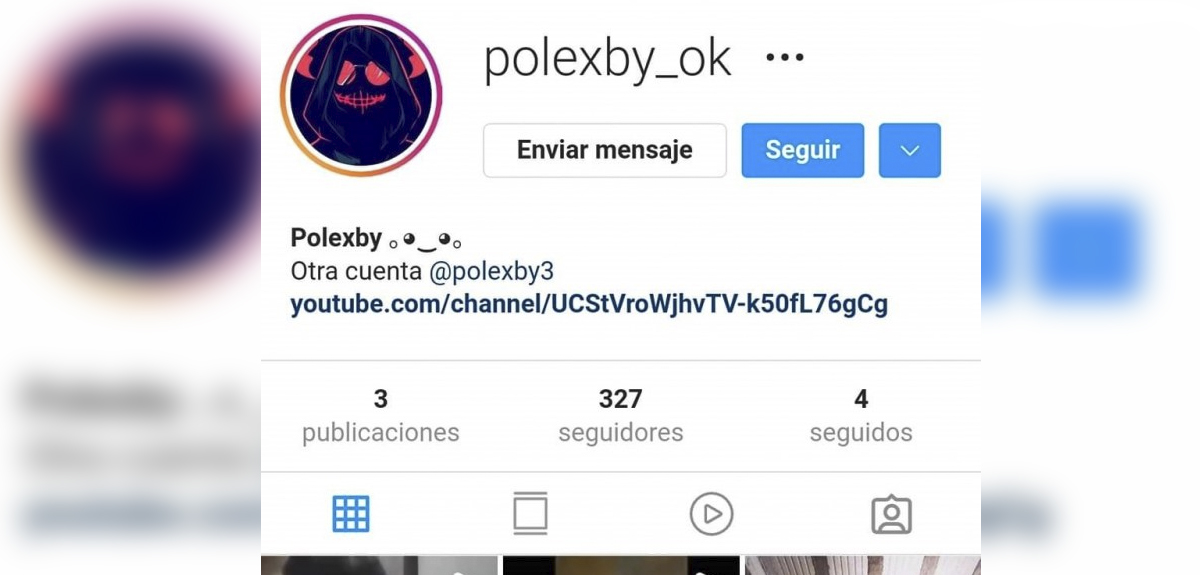Open the first post thumbnail
Screen dimensions: 1200x575
point(379,566)
